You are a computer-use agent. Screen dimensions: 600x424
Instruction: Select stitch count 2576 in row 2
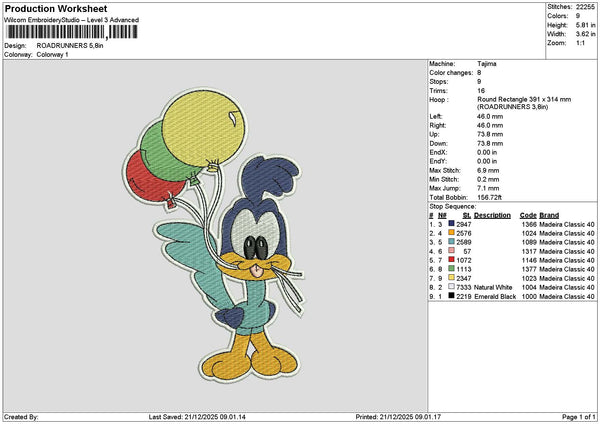click(x=464, y=233)
